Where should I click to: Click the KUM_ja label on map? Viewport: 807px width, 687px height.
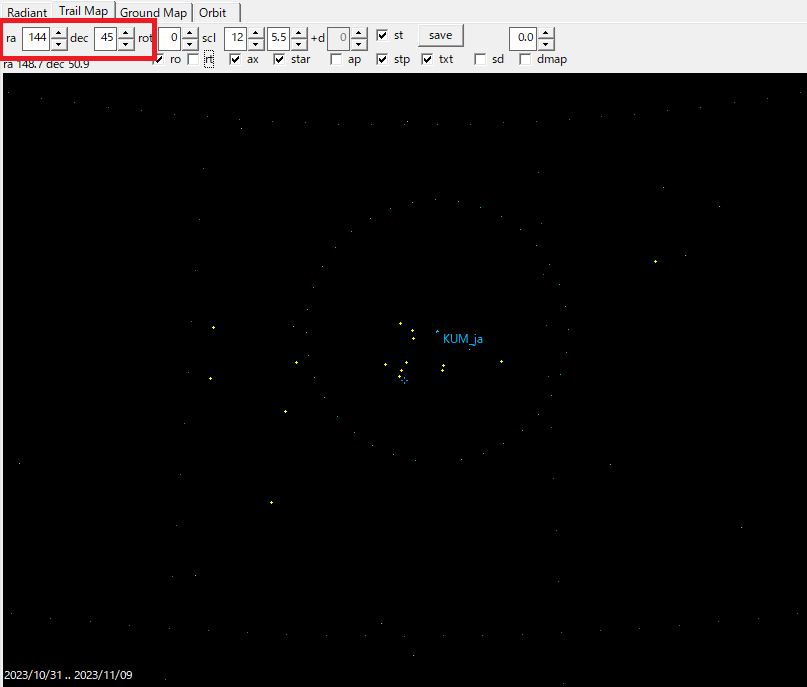pyautogui.click(x=462, y=339)
